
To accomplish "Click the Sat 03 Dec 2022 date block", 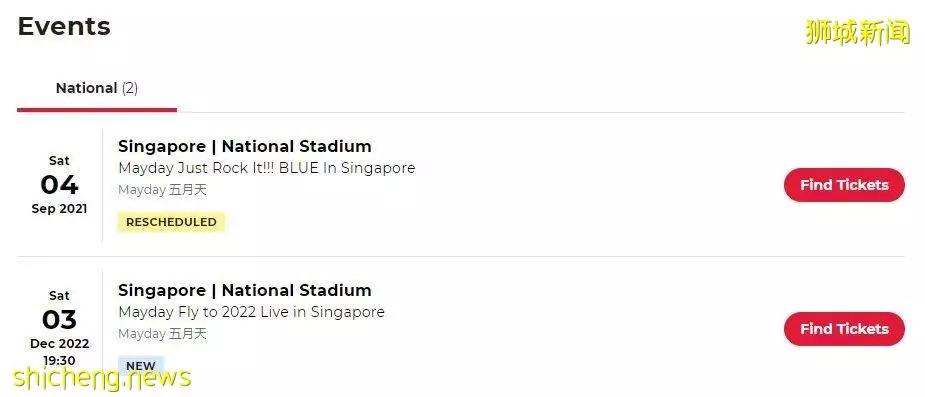I will pos(59,328).
